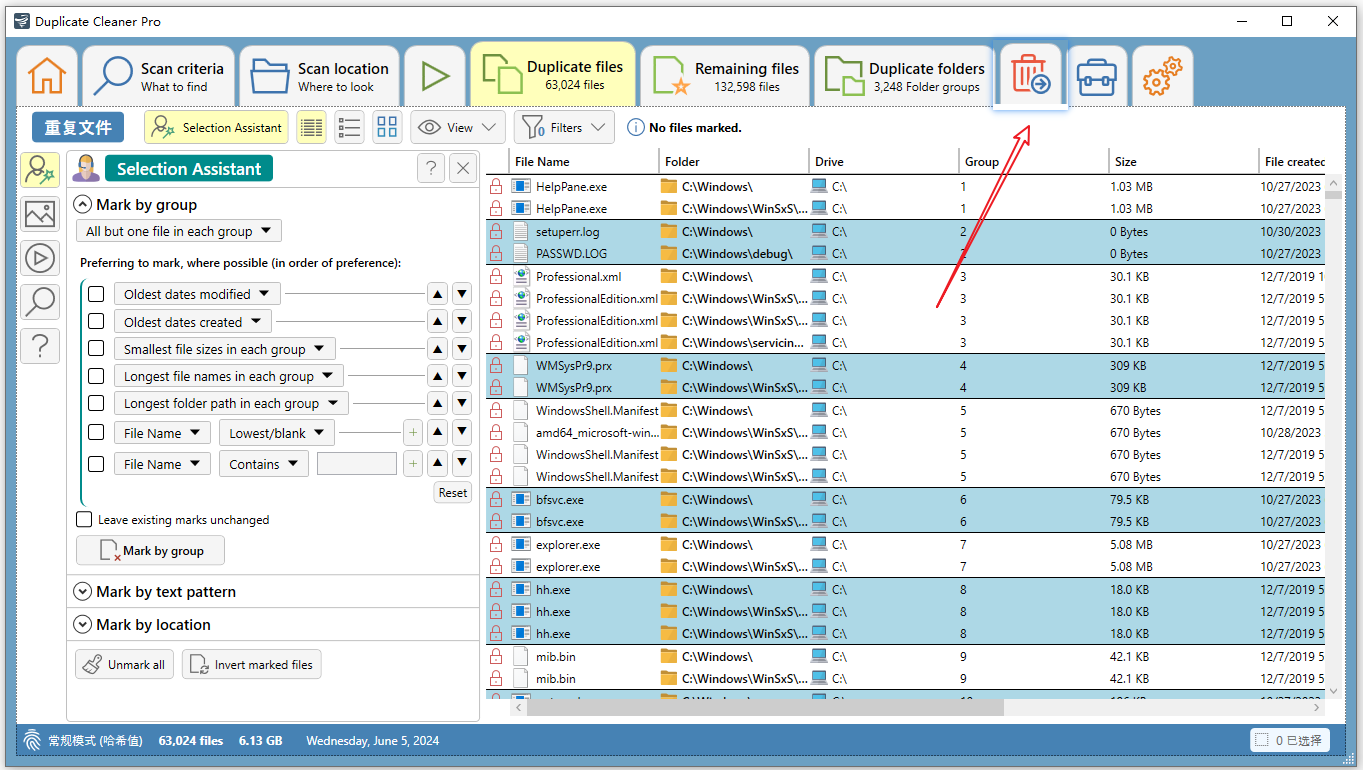The image size is (1363, 770).
Task: Expand Mark by text pattern section
Action: (x=83, y=592)
